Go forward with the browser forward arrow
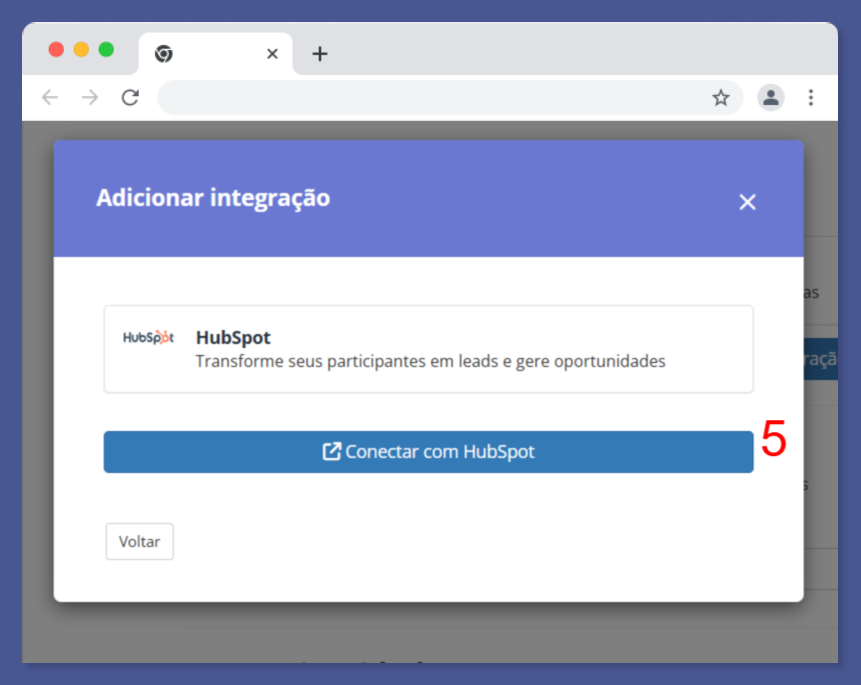 (90, 98)
